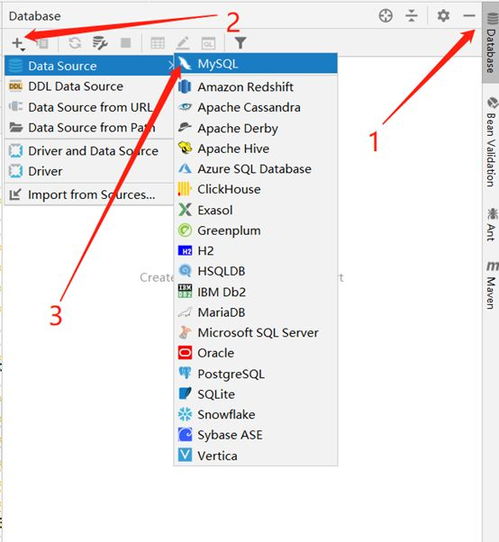Select PostgreSQL data source
499x542 pixels.
256,374
